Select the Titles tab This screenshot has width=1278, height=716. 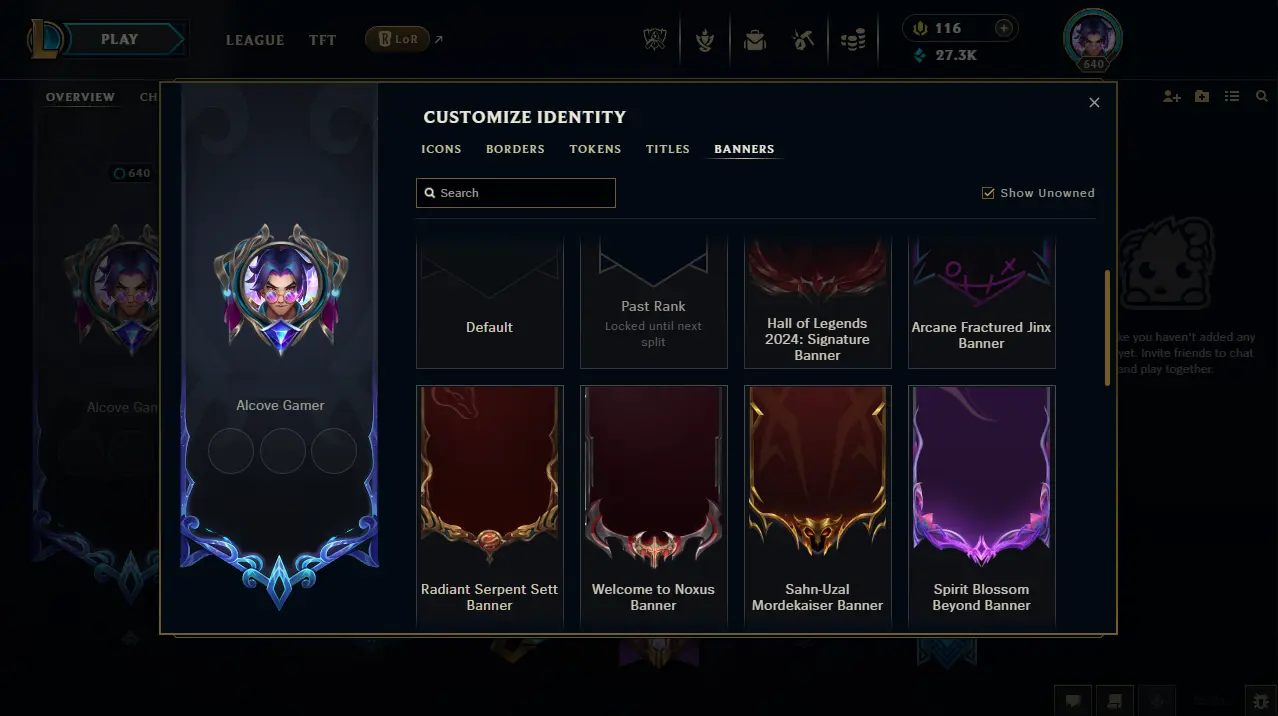[668, 149]
